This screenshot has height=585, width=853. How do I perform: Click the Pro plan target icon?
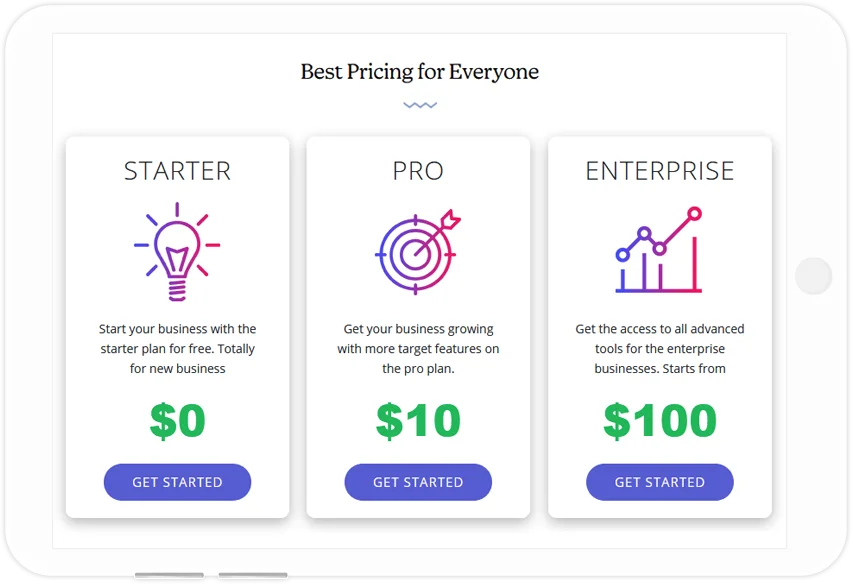pyautogui.click(x=418, y=252)
